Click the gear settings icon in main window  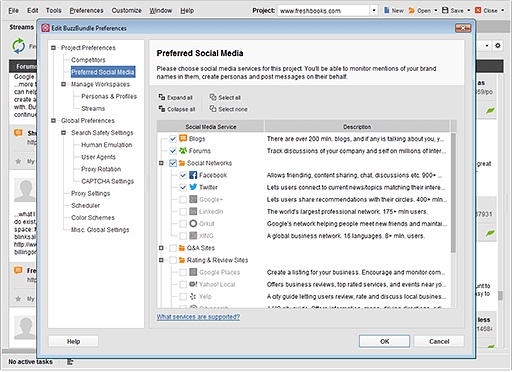coord(498,45)
